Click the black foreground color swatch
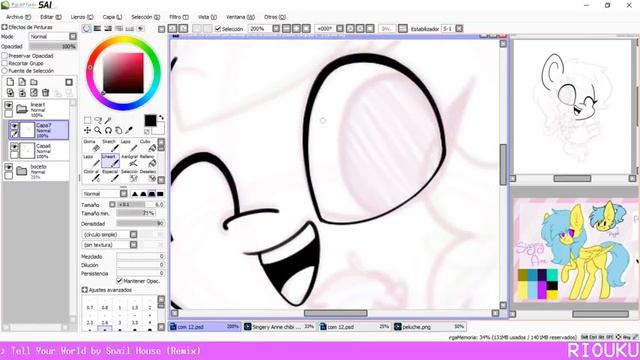This screenshot has width=640, height=360. [x=150, y=120]
